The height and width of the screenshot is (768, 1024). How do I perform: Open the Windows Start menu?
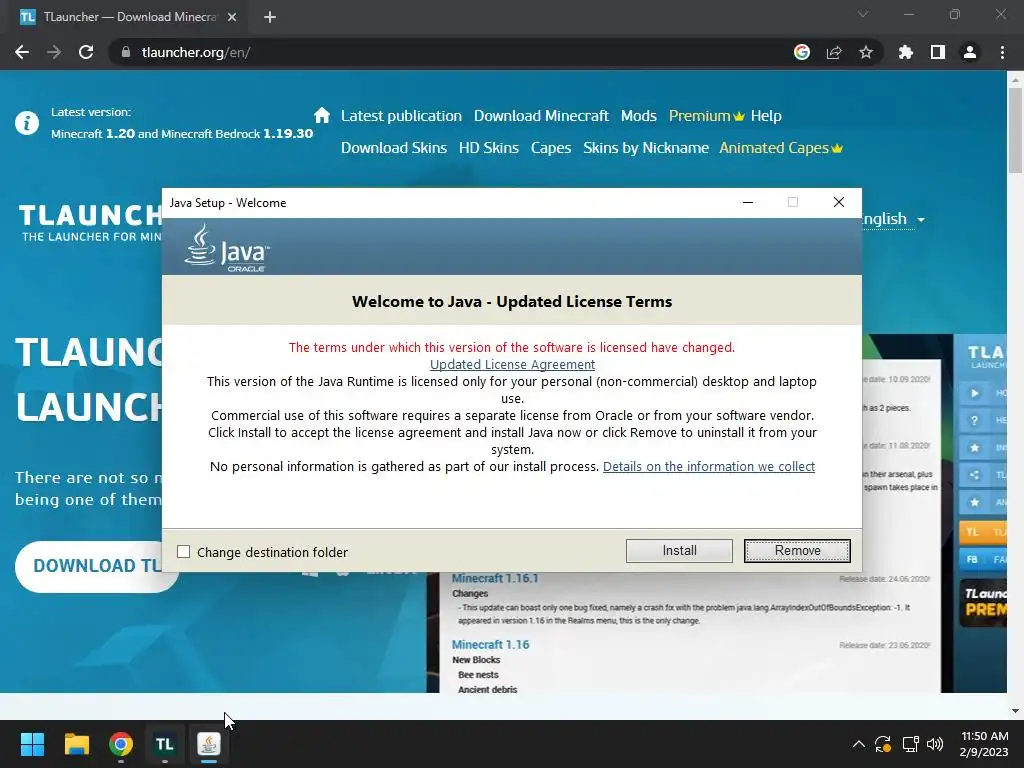(32, 744)
